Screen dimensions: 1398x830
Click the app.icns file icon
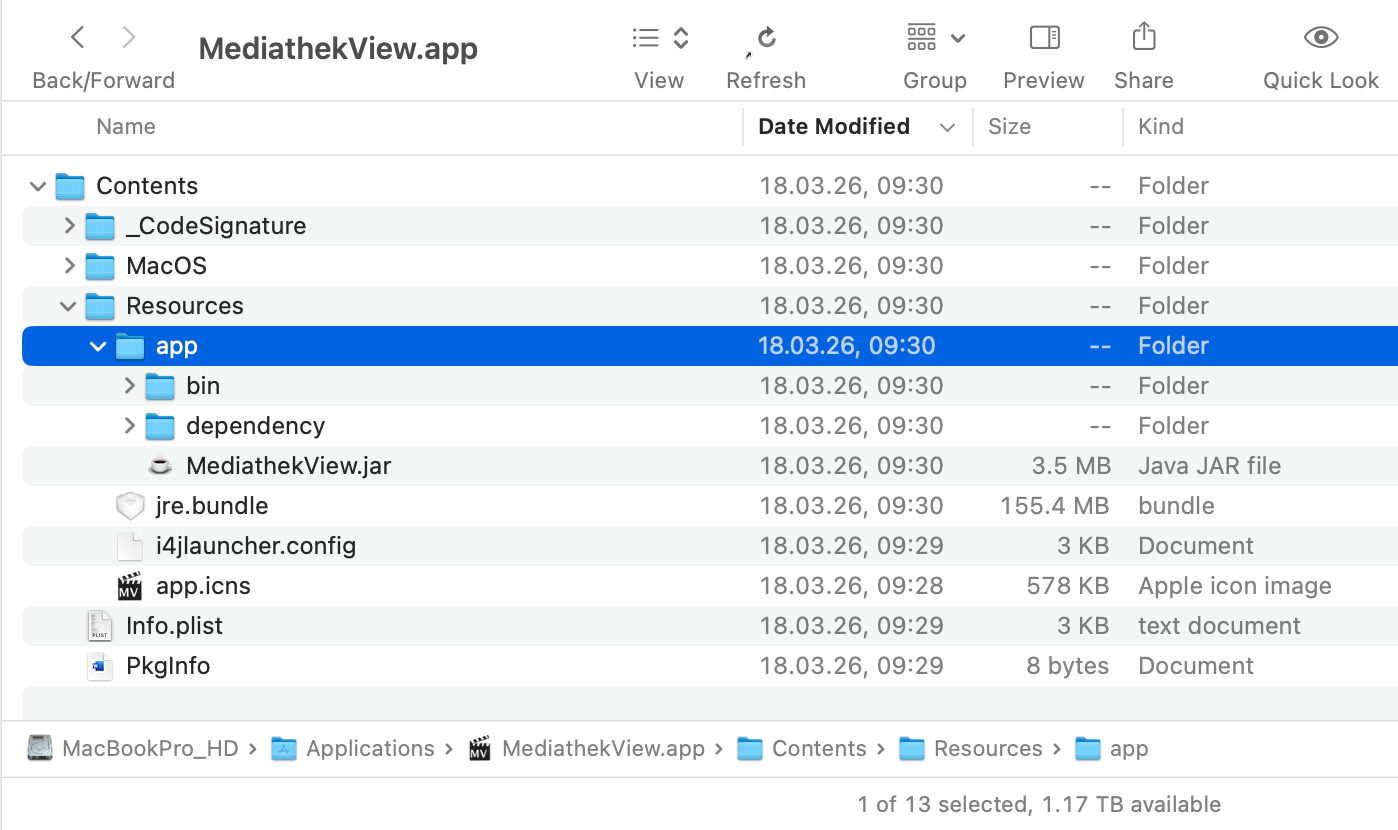tap(130, 586)
